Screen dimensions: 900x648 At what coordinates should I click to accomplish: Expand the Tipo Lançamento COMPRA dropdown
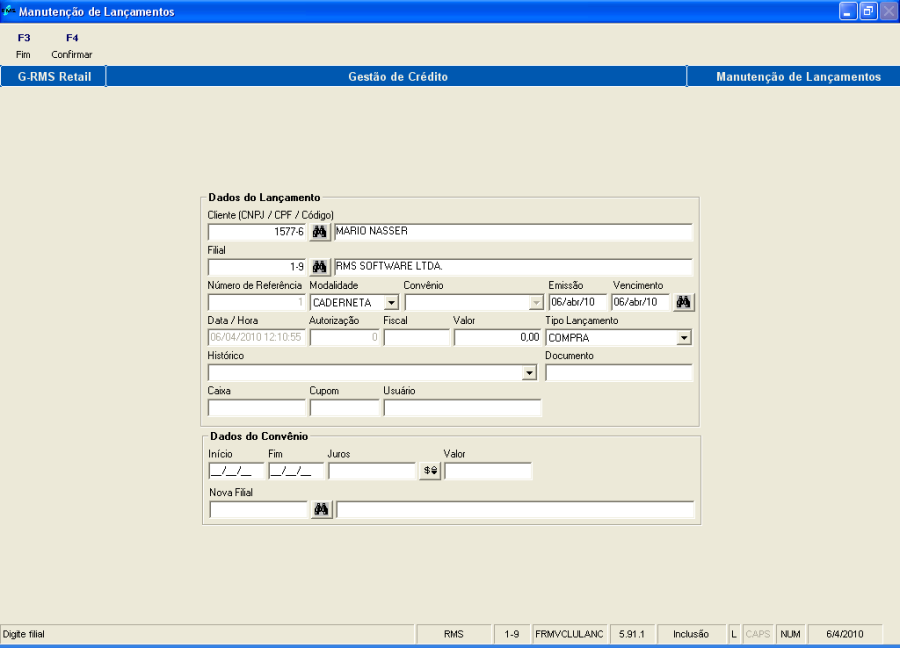click(684, 337)
